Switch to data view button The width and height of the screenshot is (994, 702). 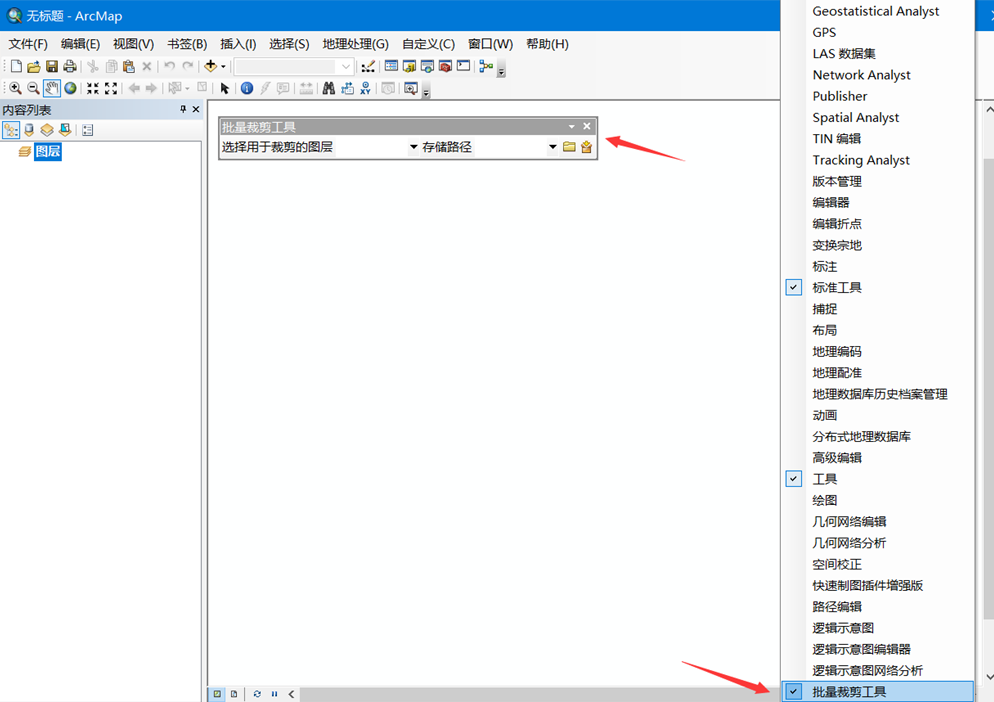pos(217,694)
